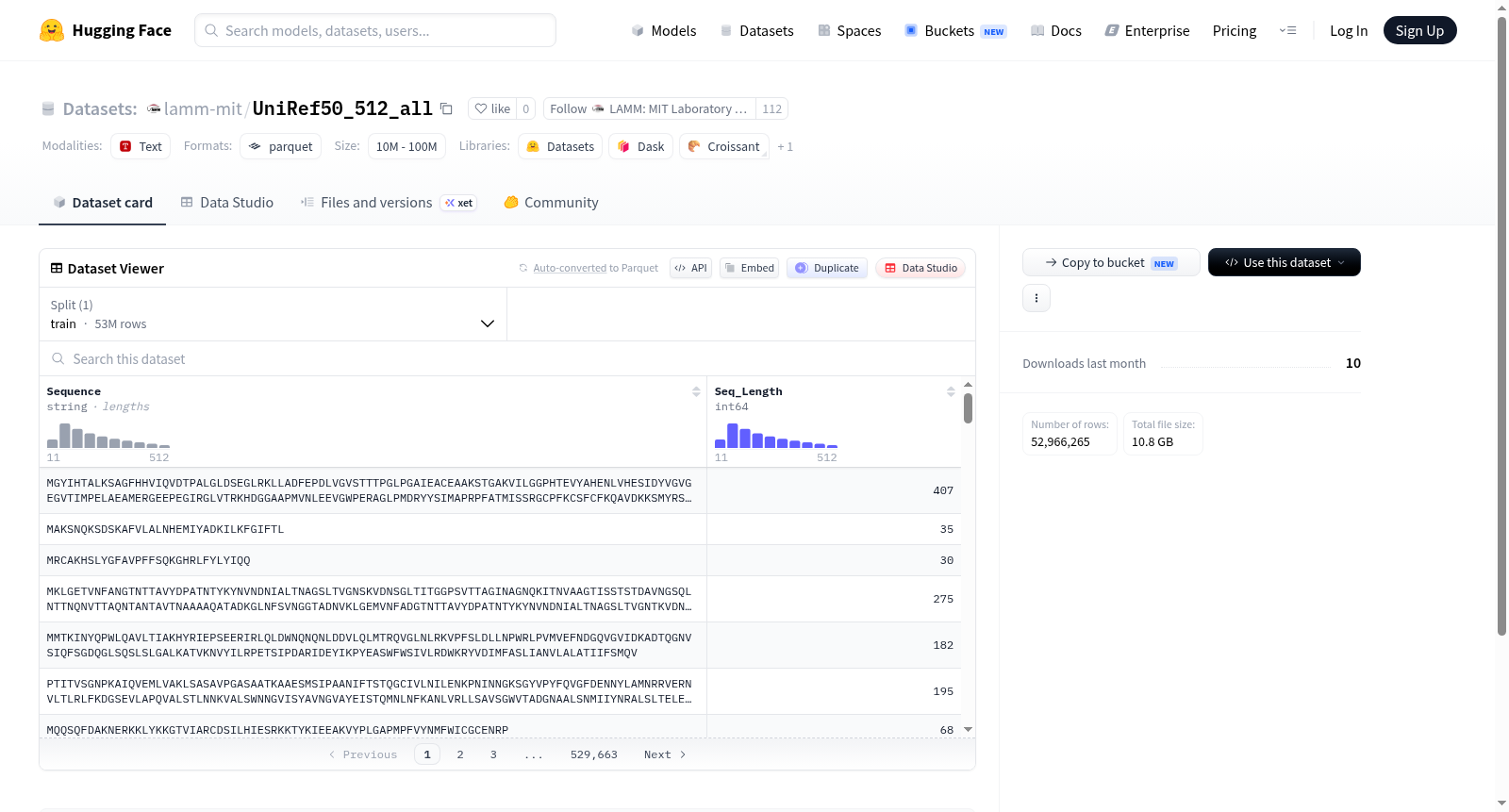Duplicate the dataset with Duplicate button

pos(827,268)
